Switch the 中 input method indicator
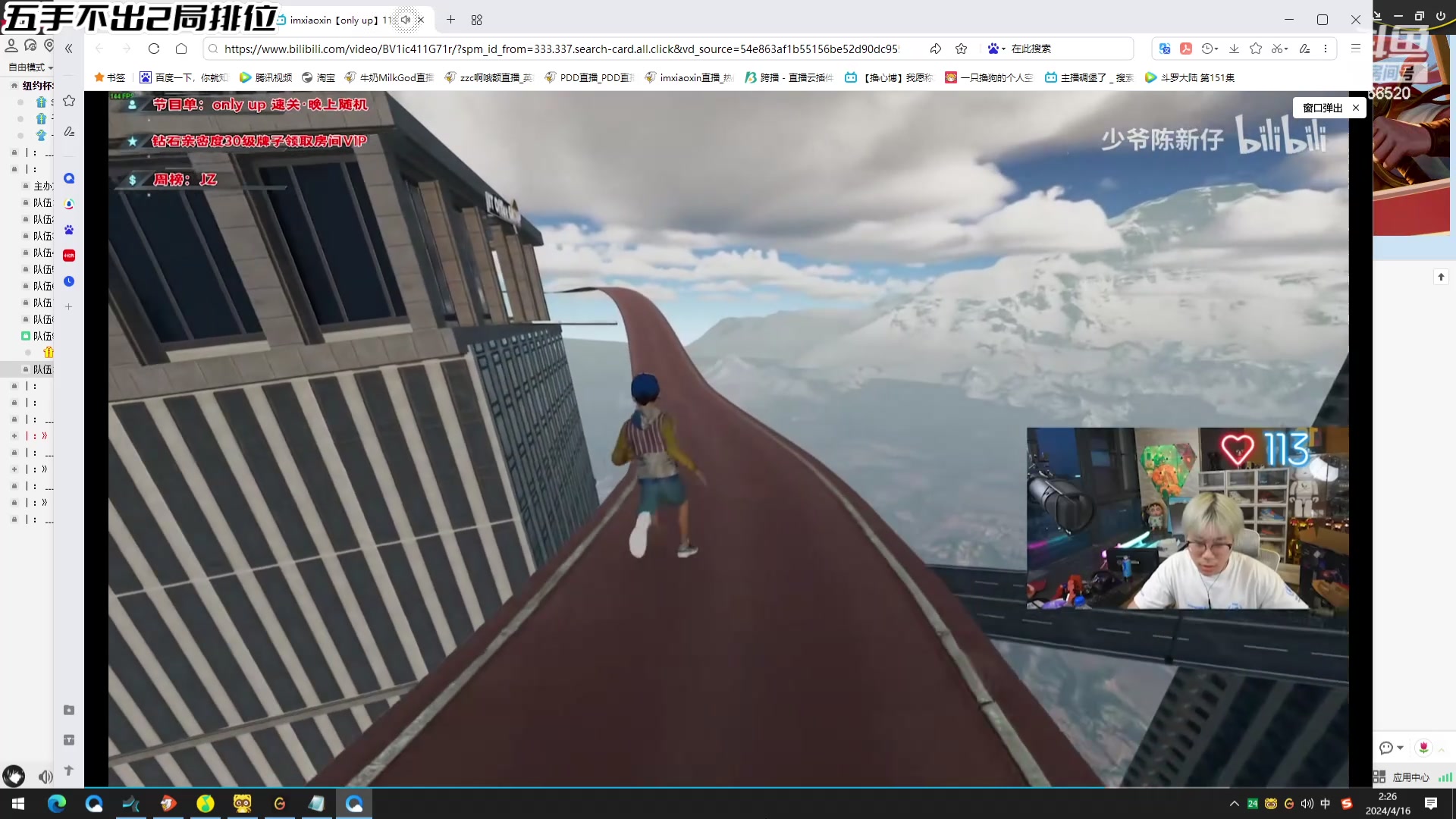 (1326, 804)
